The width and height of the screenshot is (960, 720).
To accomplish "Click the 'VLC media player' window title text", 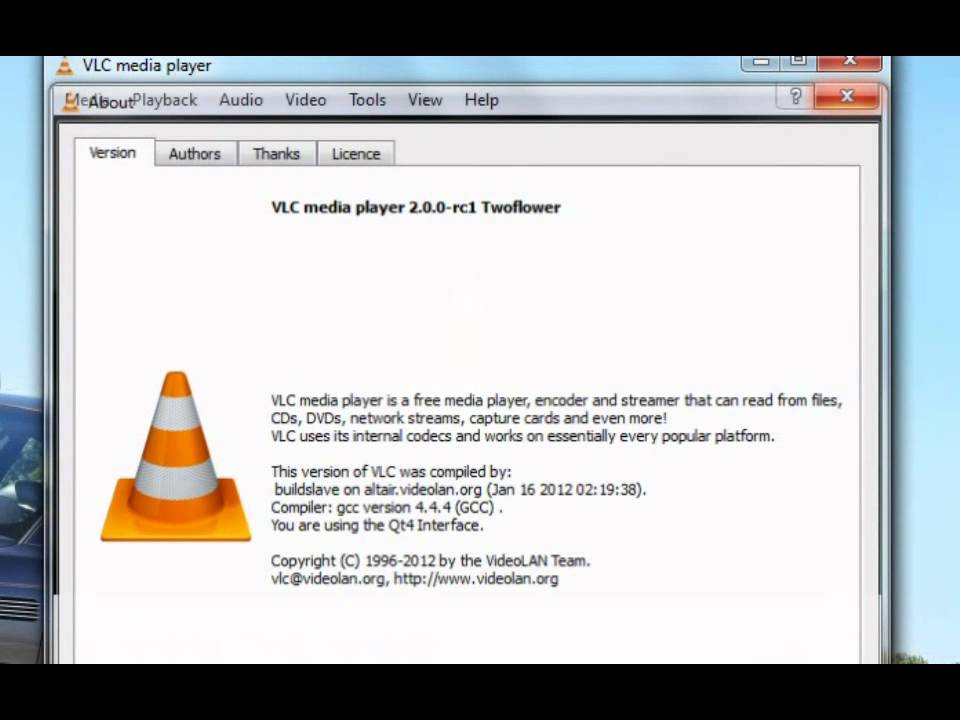I will [147, 66].
